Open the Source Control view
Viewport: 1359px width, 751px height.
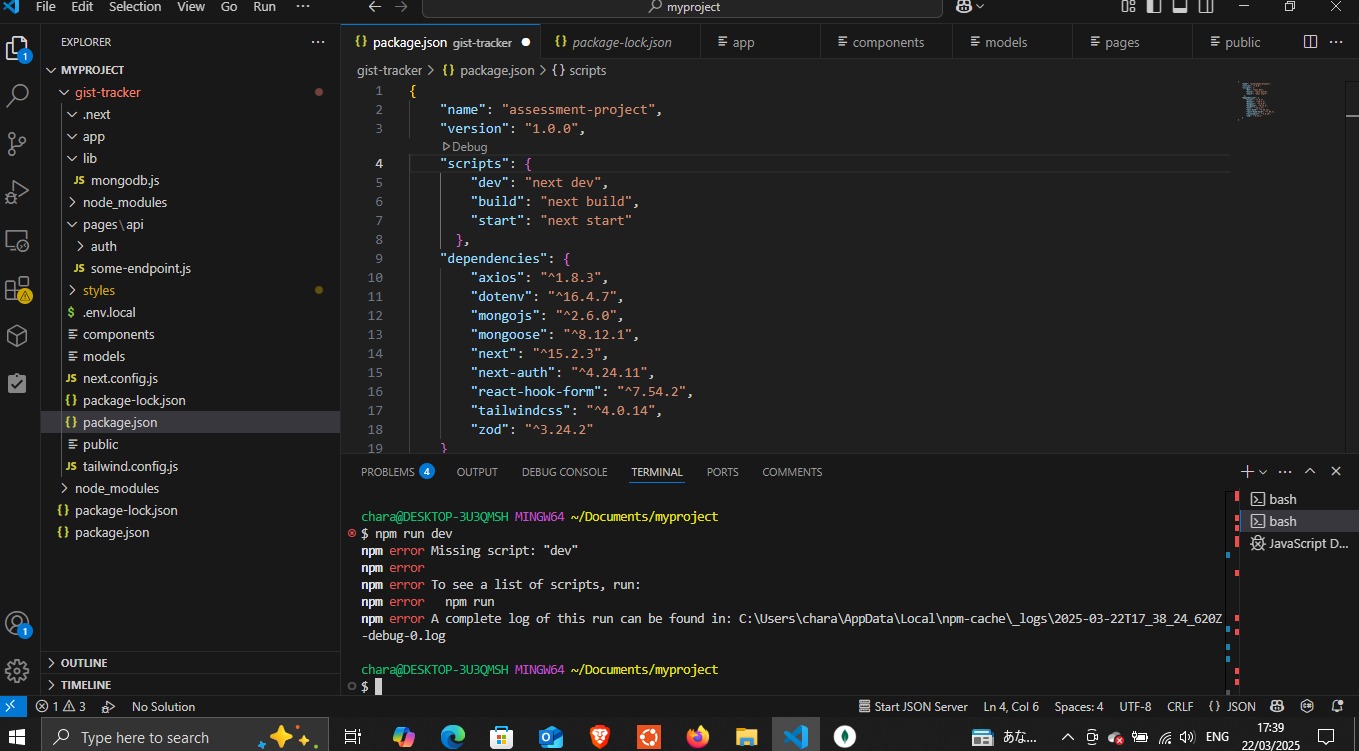pyautogui.click(x=18, y=144)
